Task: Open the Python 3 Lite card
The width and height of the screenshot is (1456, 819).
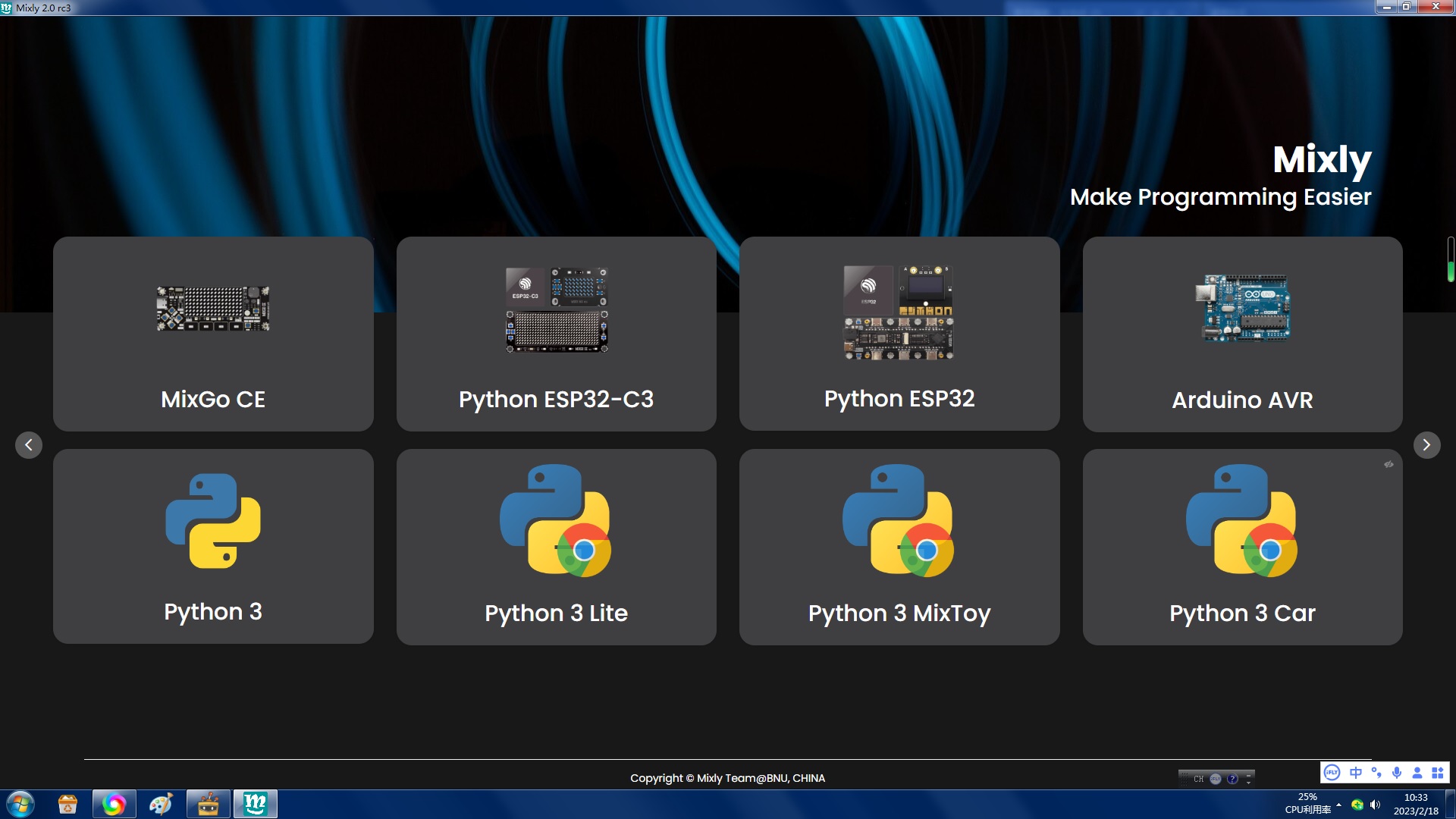Action: [x=556, y=547]
